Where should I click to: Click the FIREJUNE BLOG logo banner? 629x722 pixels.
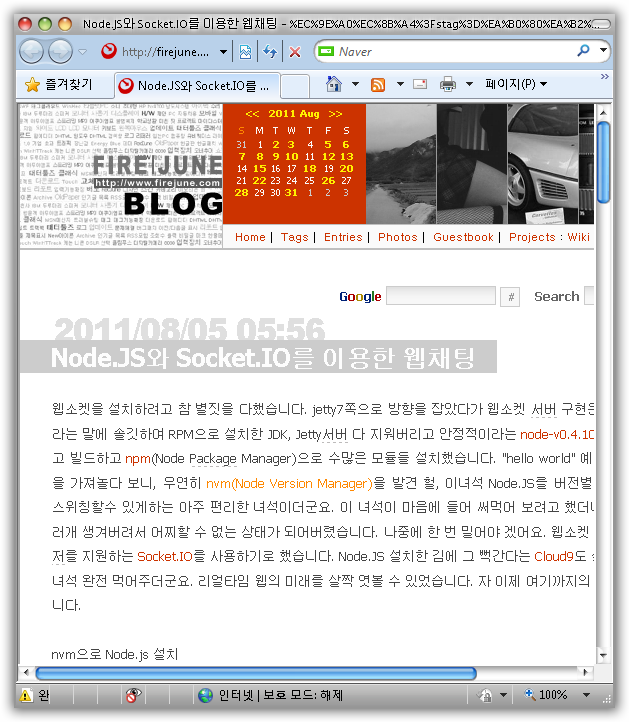[122, 176]
